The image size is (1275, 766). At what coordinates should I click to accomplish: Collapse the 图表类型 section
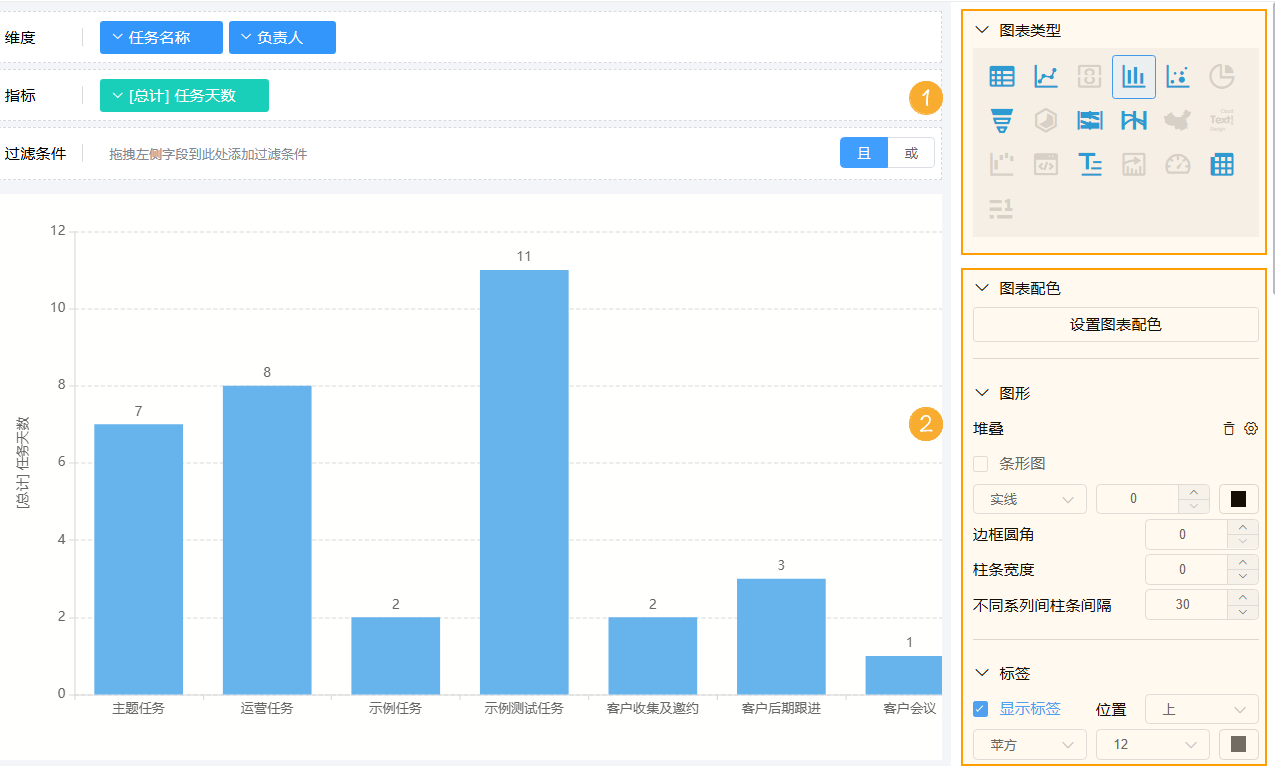982,31
